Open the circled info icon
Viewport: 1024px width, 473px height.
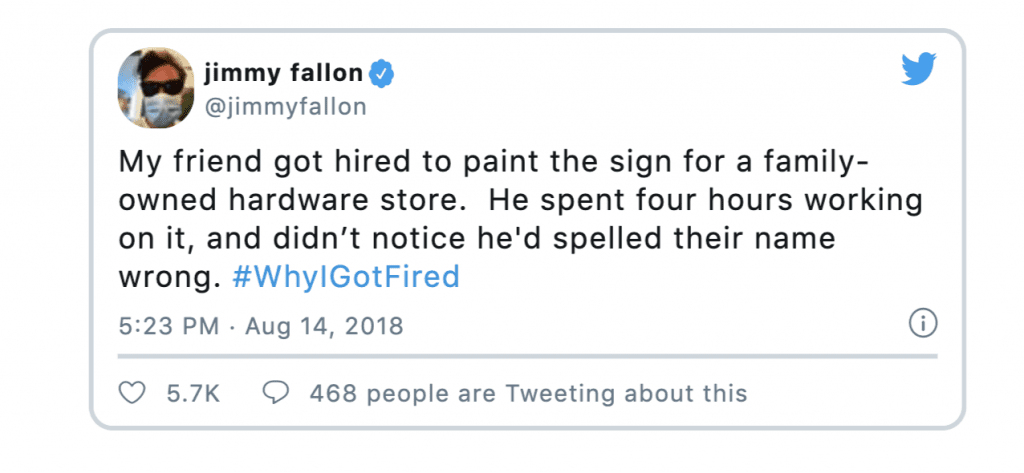point(923,324)
